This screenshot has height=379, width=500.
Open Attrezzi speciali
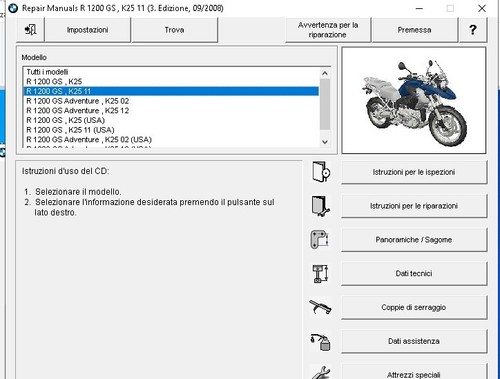[x=414, y=372]
